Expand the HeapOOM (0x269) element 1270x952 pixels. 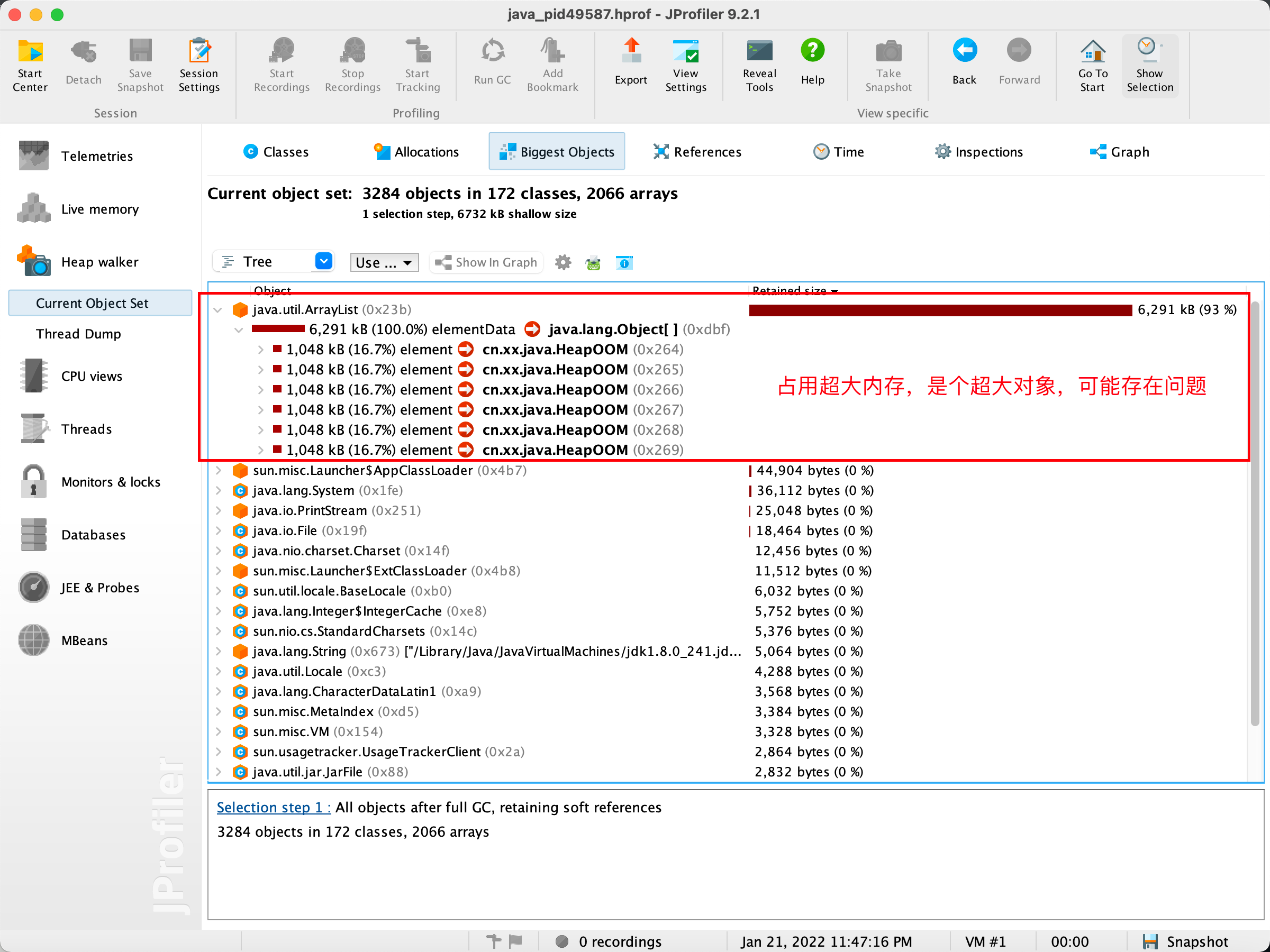point(261,451)
